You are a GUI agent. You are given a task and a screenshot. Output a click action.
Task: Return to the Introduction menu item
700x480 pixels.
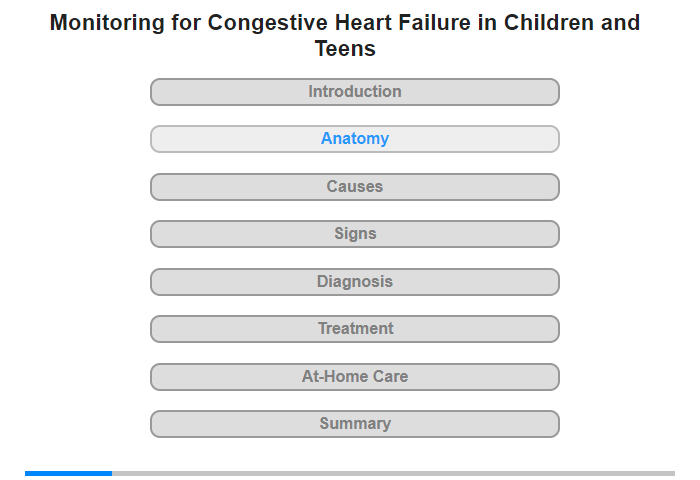(354, 92)
